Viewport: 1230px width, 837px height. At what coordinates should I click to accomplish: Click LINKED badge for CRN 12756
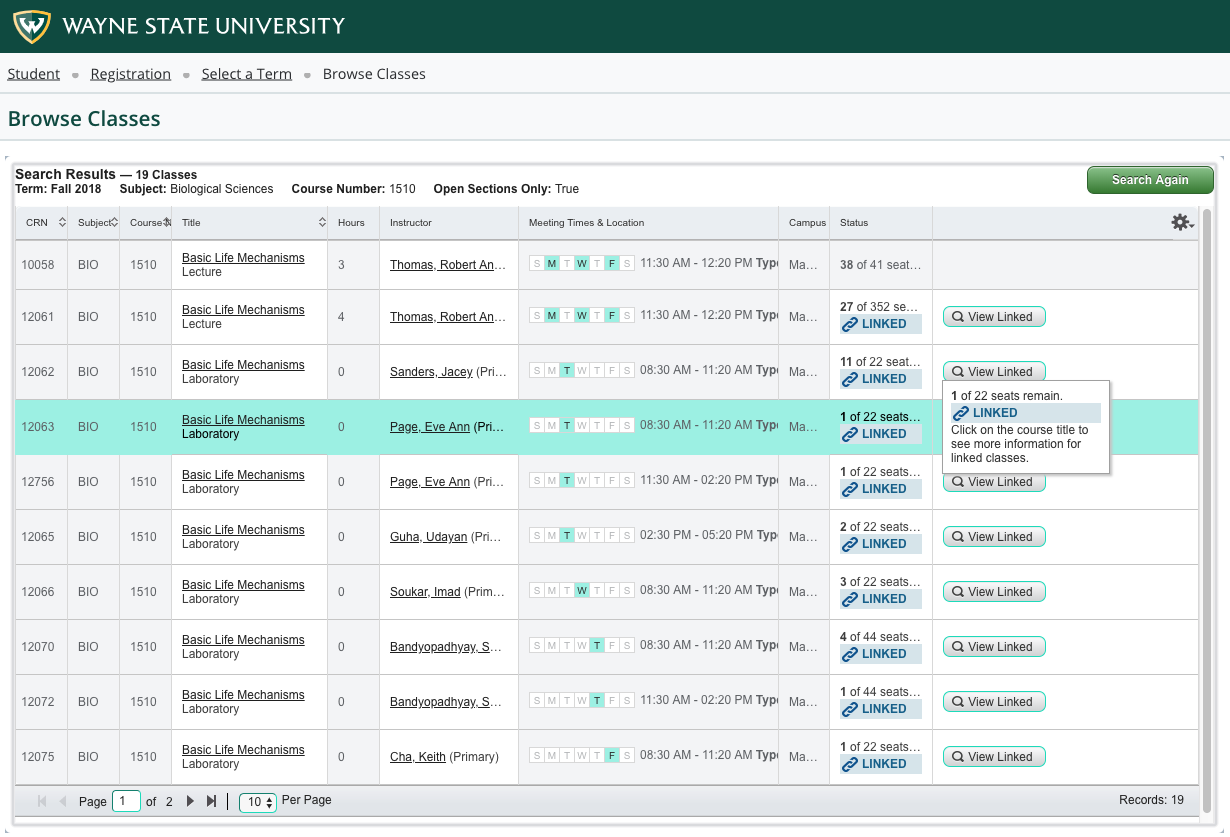881,489
